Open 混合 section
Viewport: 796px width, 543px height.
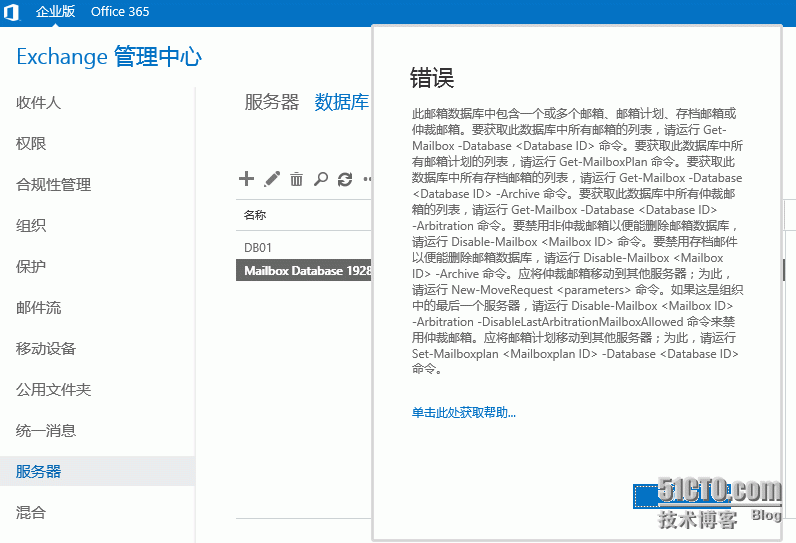(x=31, y=513)
